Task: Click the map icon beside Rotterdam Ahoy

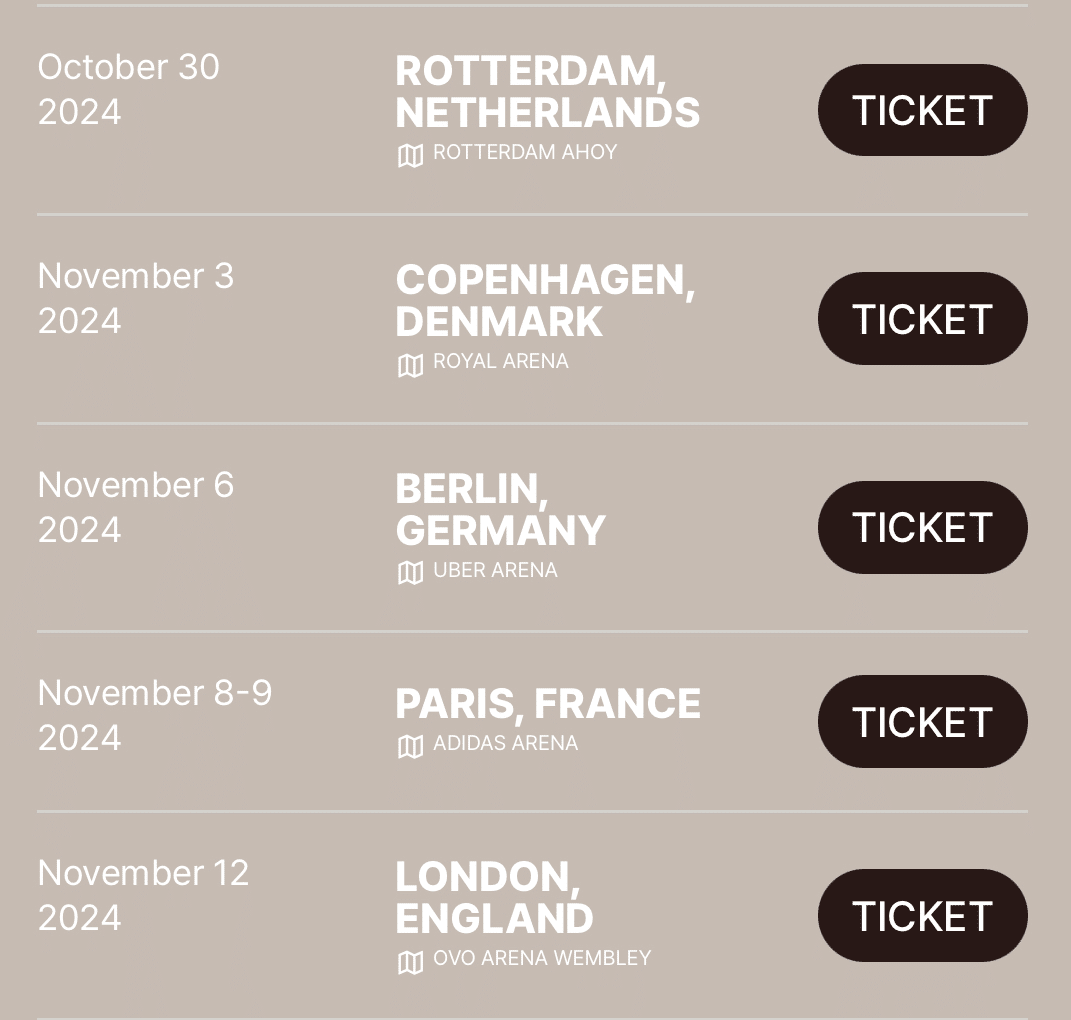Action: 411,156
